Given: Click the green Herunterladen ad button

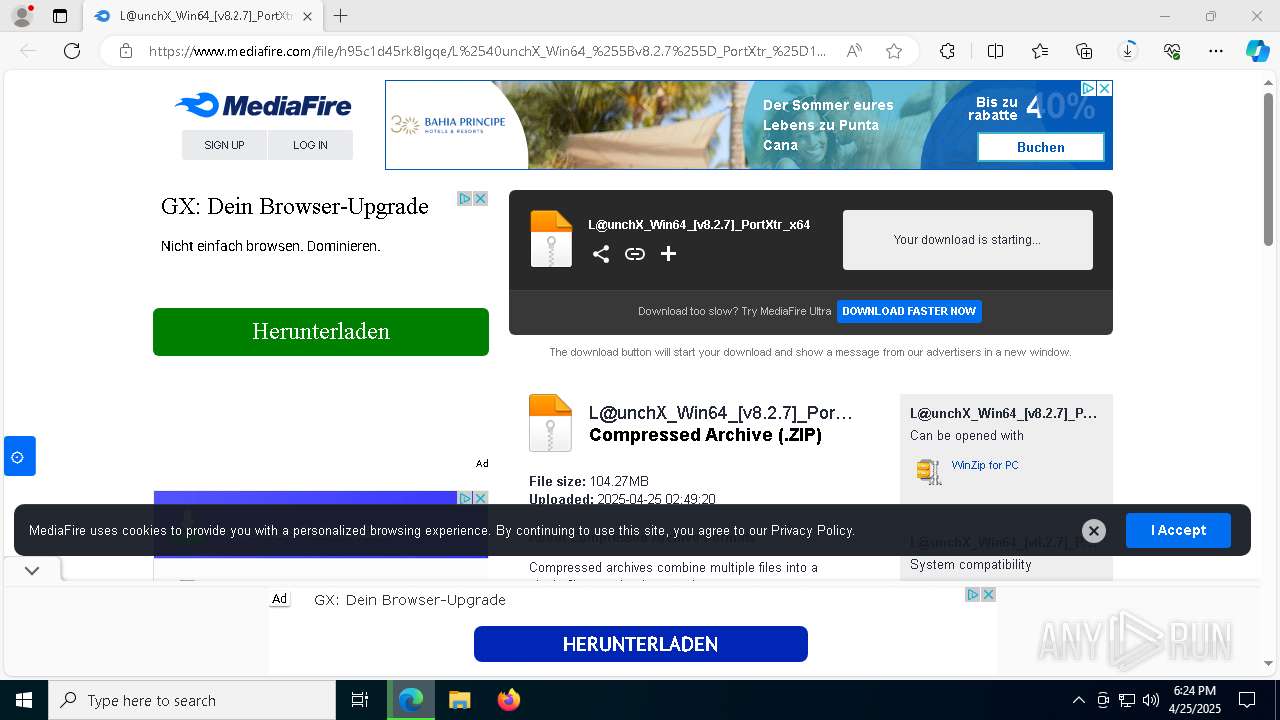Looking at the screenshot, I should (x=321, y=332).
